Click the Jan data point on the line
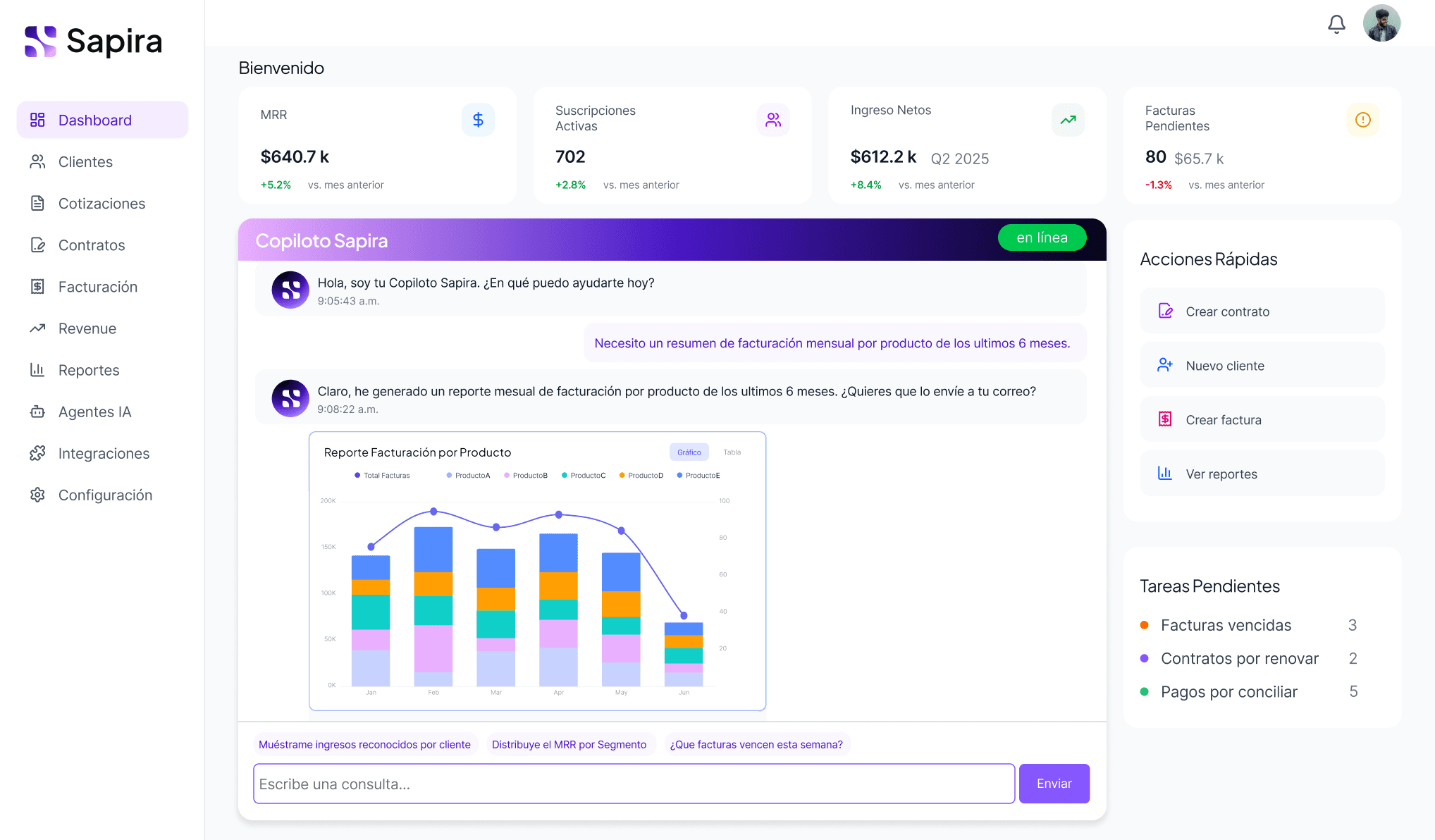The image size is (1435, 840). [x=371, y=547]
